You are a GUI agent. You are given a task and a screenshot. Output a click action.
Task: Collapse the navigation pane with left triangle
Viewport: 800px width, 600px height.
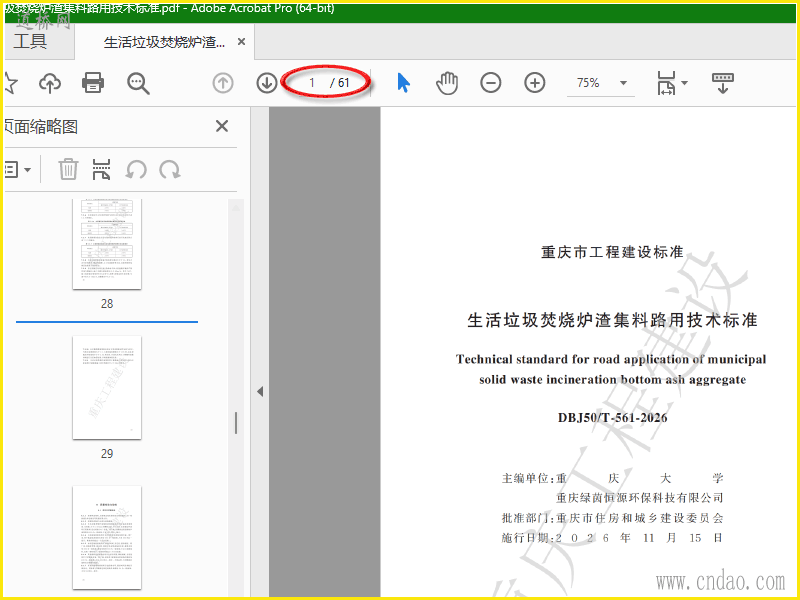260,391
